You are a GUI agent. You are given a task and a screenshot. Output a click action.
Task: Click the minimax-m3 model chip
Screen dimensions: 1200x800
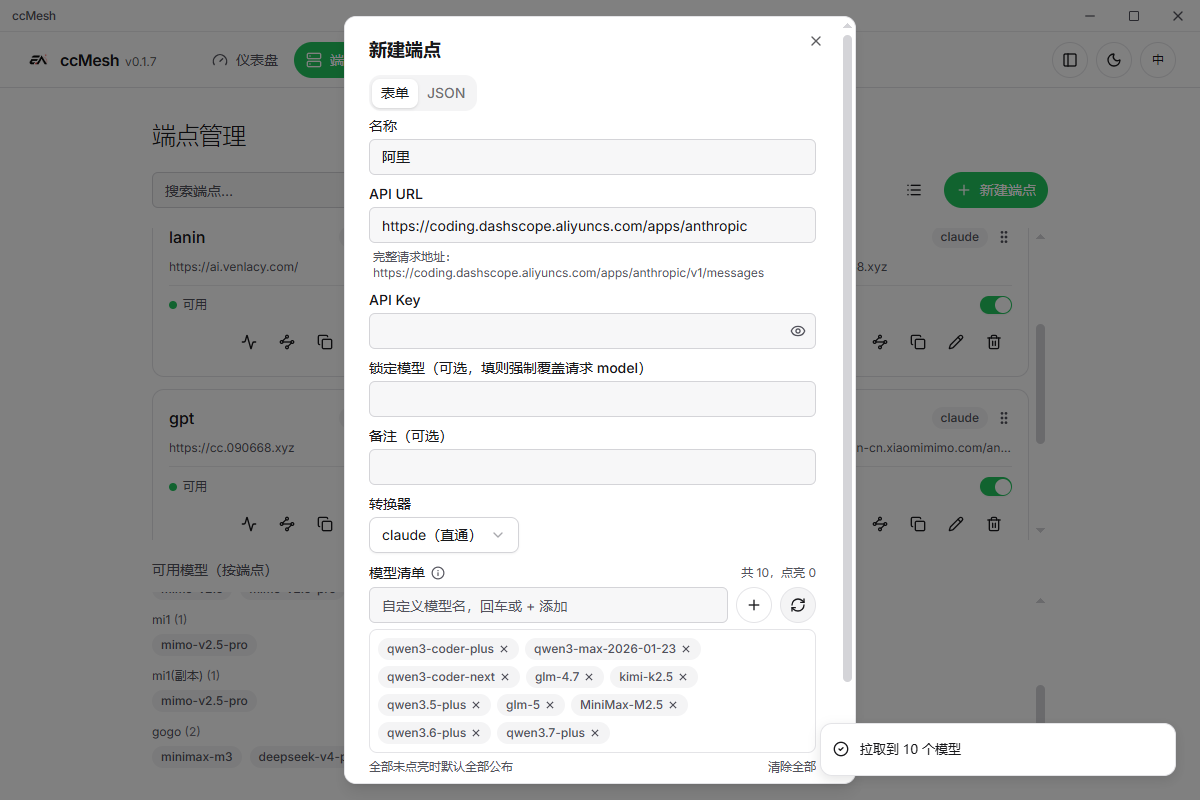point(197,757)
